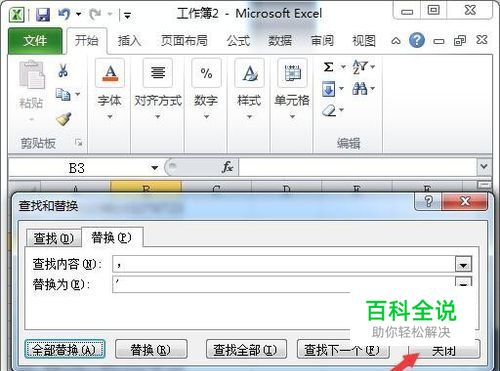Switch to the 插入 ribbon tab

coord(129,41)
